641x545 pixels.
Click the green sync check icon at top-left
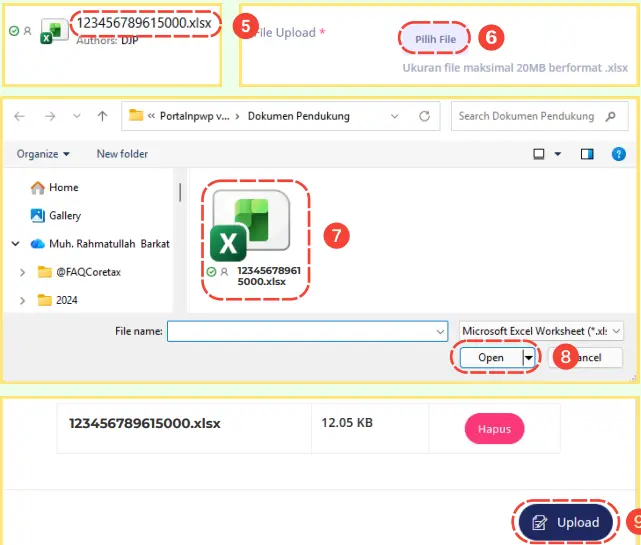click(14, 31)
